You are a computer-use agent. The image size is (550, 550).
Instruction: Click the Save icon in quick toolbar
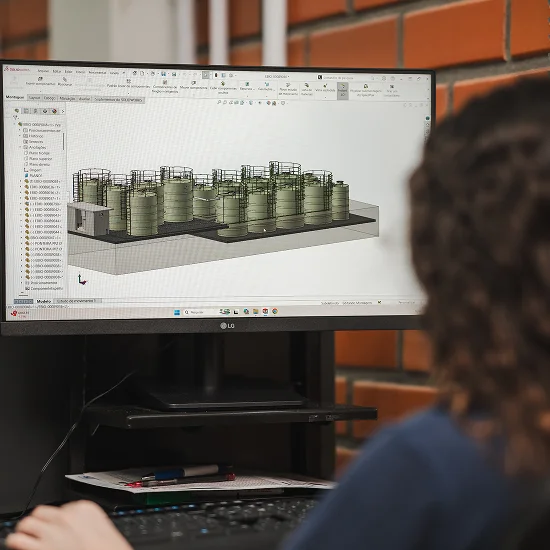[163, 74]
